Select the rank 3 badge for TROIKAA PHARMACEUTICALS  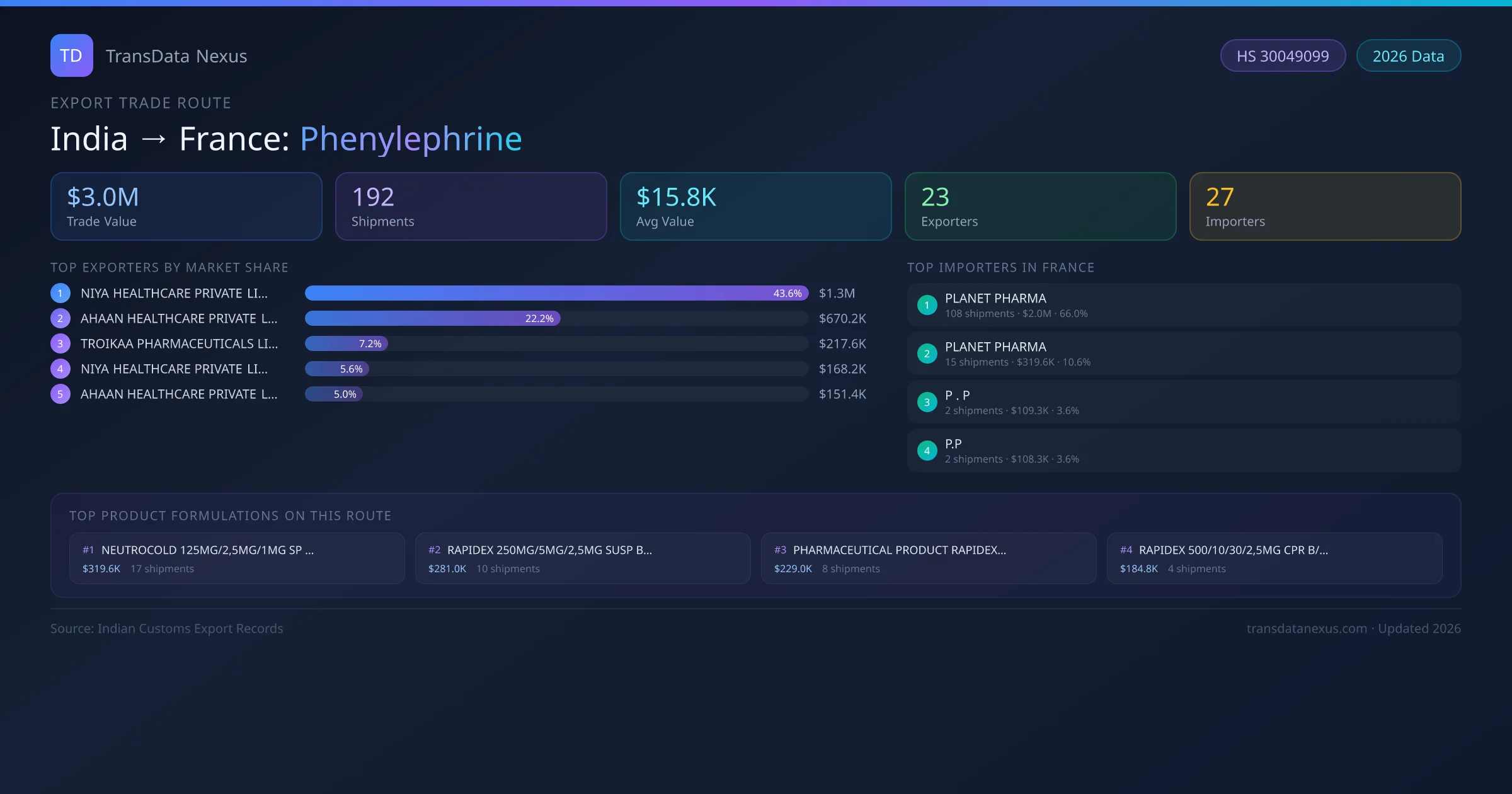click(x=60, y=343)
